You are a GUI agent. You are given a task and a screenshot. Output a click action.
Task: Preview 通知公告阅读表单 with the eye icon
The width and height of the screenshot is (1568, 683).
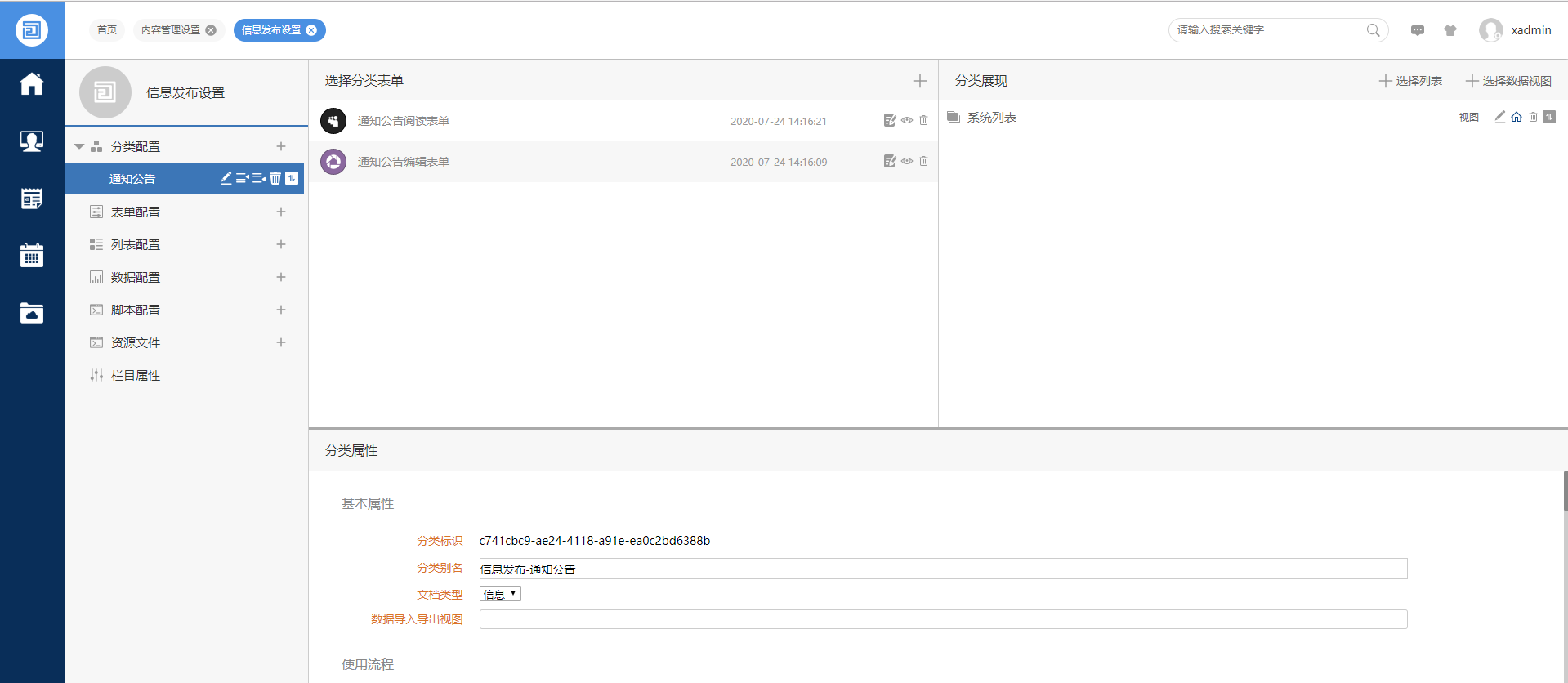pos(907,120)
